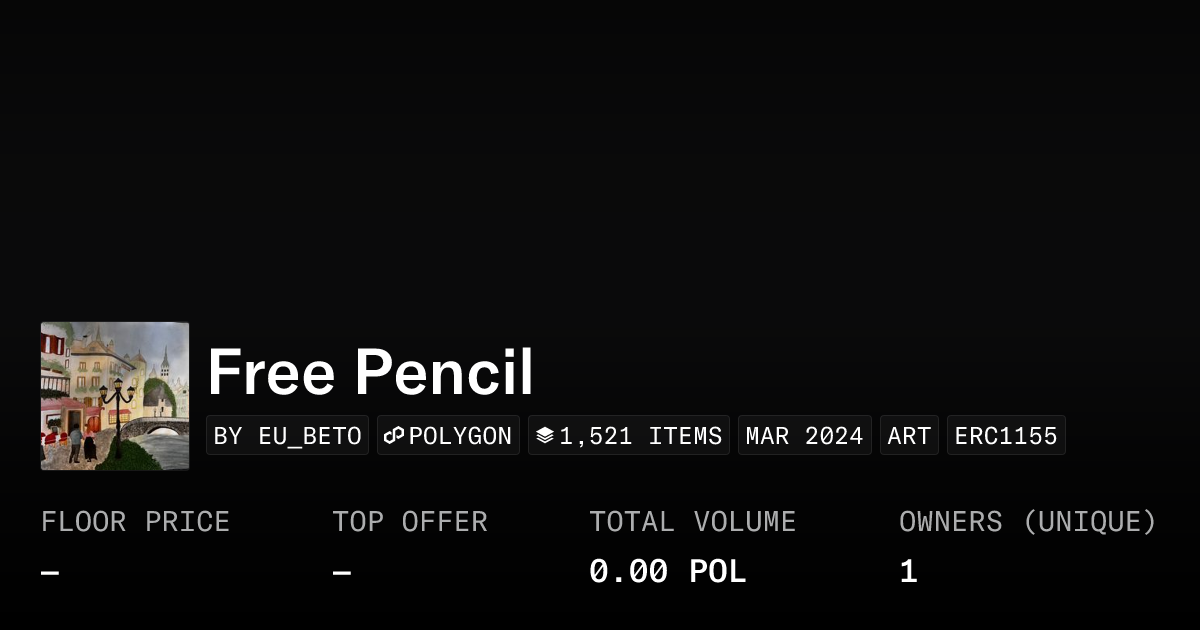The image size is (1200, 630).
Task: Click the owners count showing 1
Action: pos(906,570)
